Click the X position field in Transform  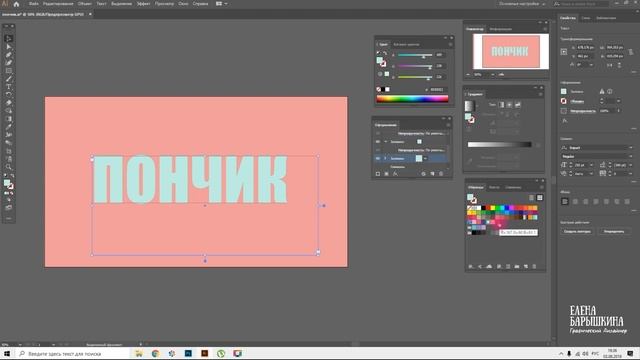click(585, 48)
